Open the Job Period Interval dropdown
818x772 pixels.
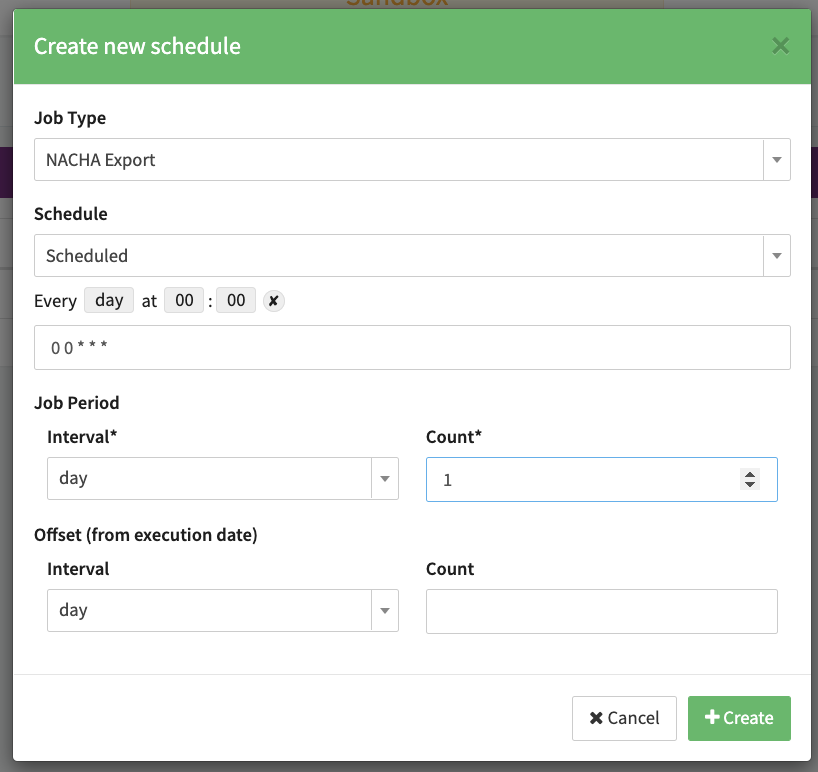[210, 479]
